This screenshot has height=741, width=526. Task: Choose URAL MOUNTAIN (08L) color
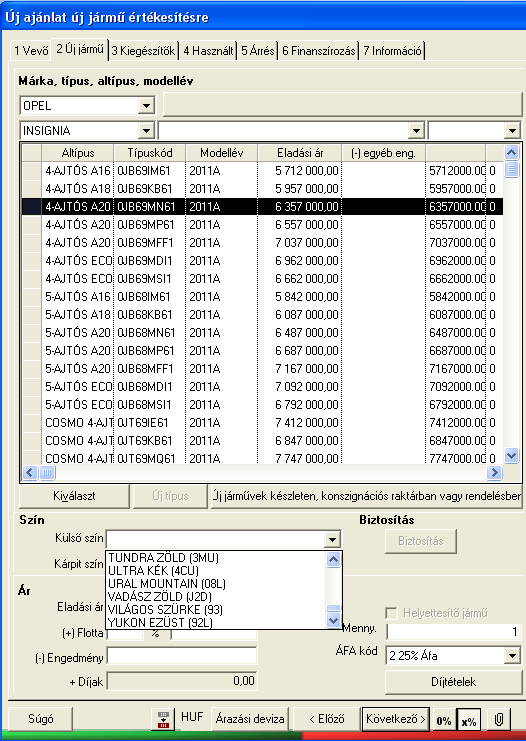click(216, 584)
